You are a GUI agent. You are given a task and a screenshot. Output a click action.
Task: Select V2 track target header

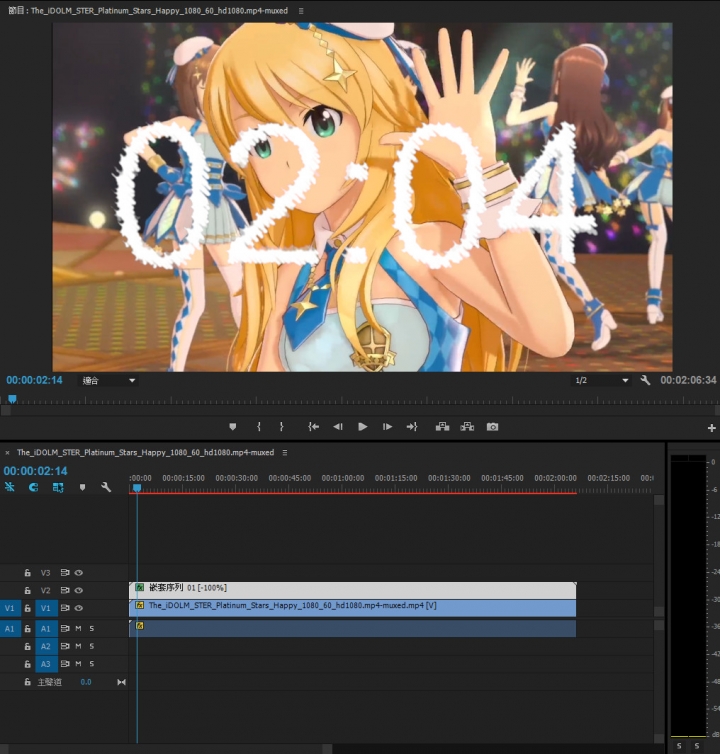pyautogui.click(x=45, y=590)
